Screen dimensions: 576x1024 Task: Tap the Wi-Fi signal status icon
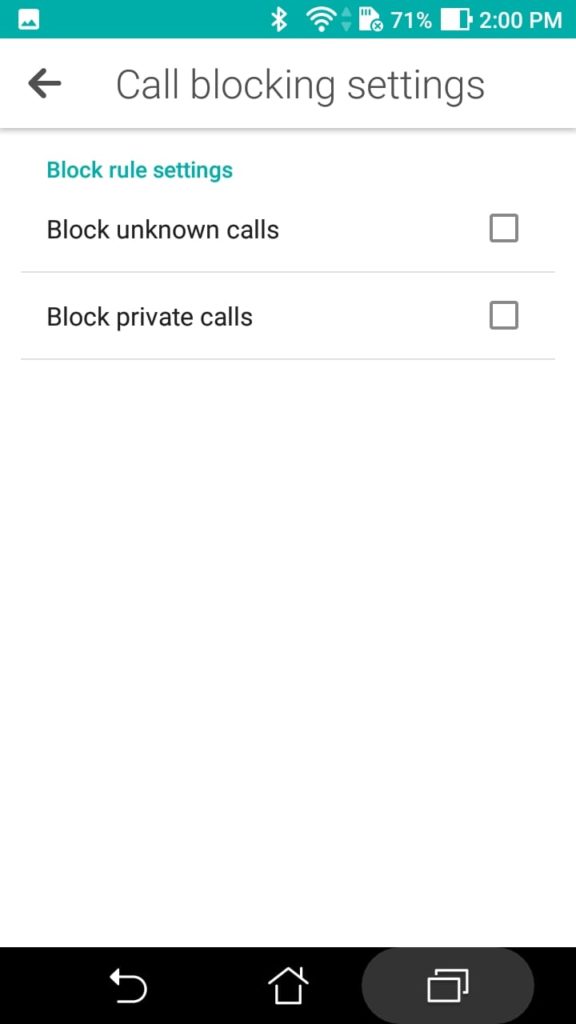(321, 20)
